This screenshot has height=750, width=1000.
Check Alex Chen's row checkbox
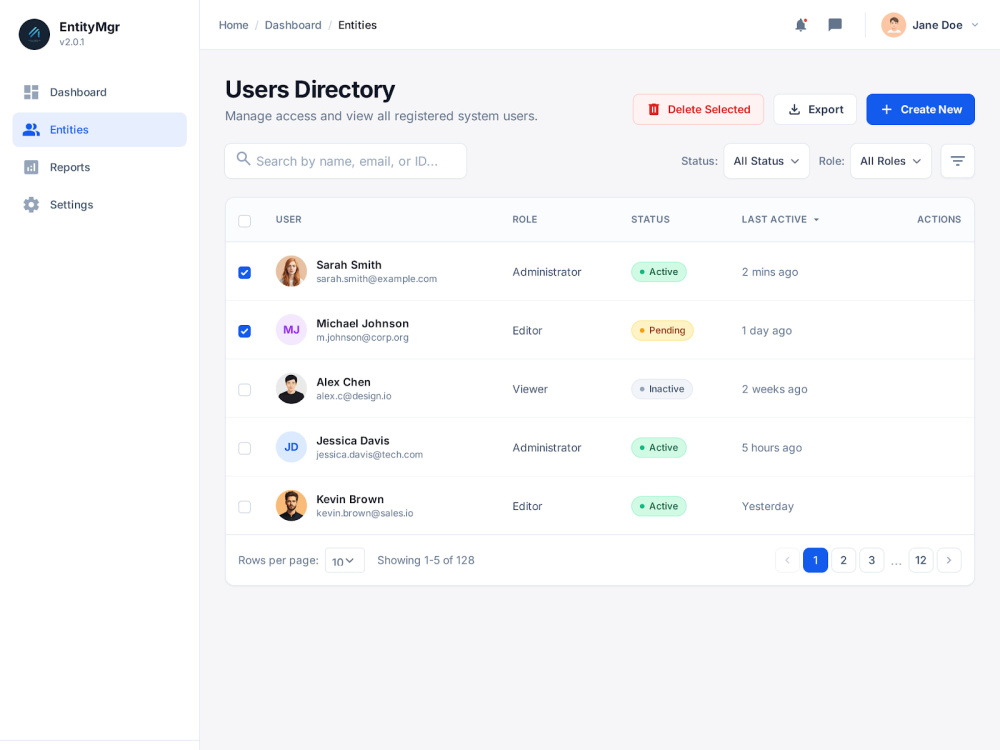coord(245,389)
